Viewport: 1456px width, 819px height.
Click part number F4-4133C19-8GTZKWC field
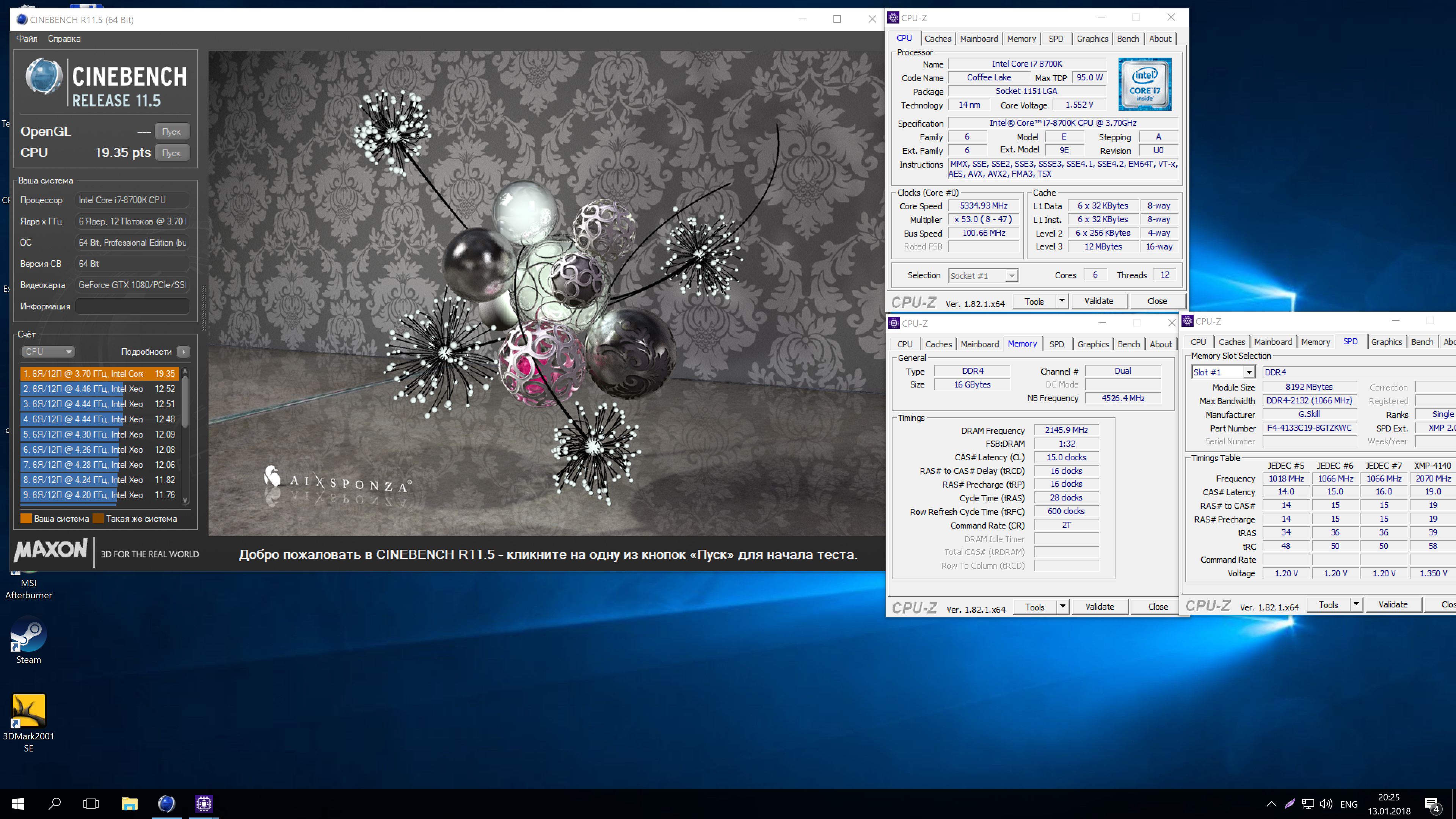1309,428
